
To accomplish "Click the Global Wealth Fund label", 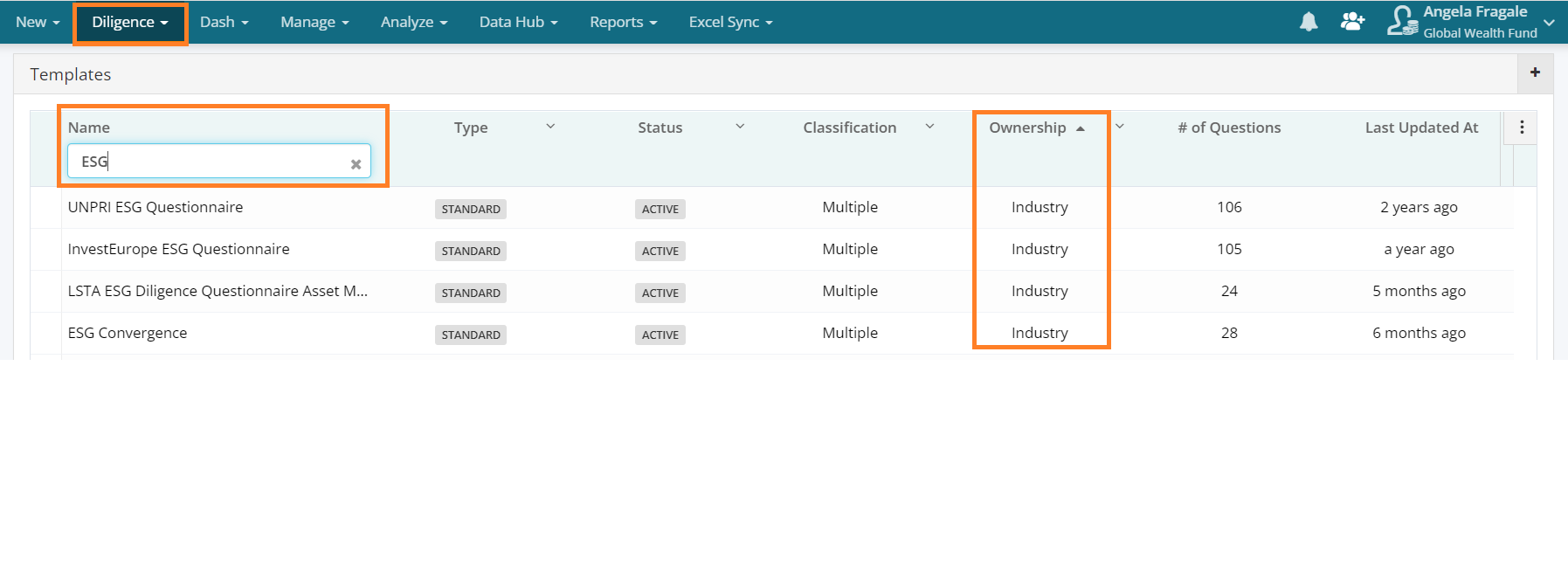I will tap(1480, 33).
